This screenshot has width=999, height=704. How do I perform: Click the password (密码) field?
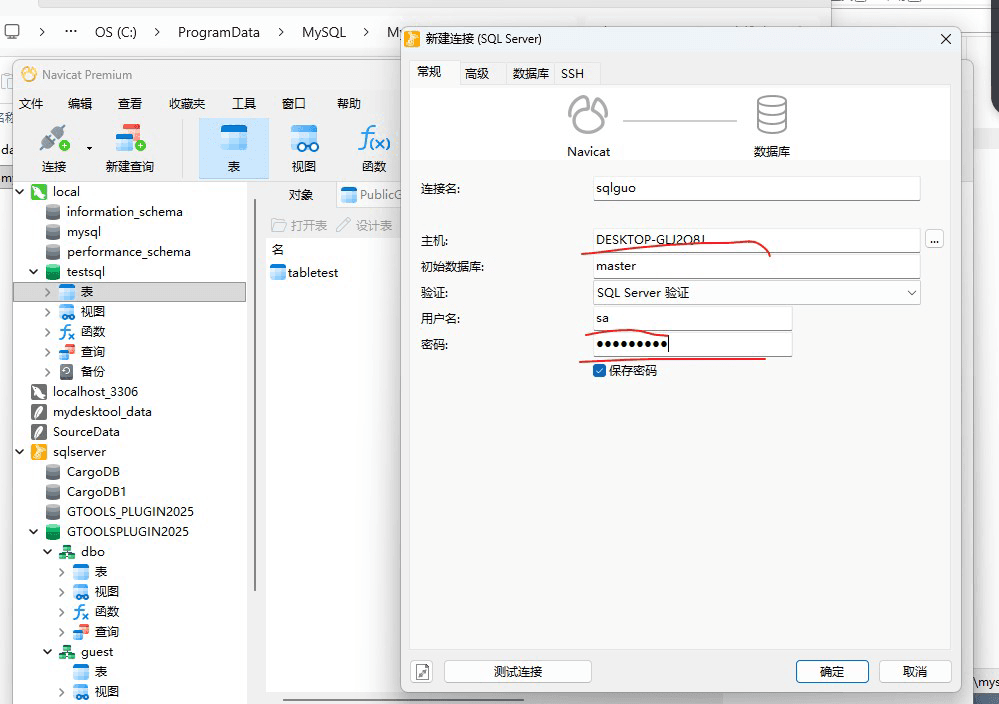point(693,344)
